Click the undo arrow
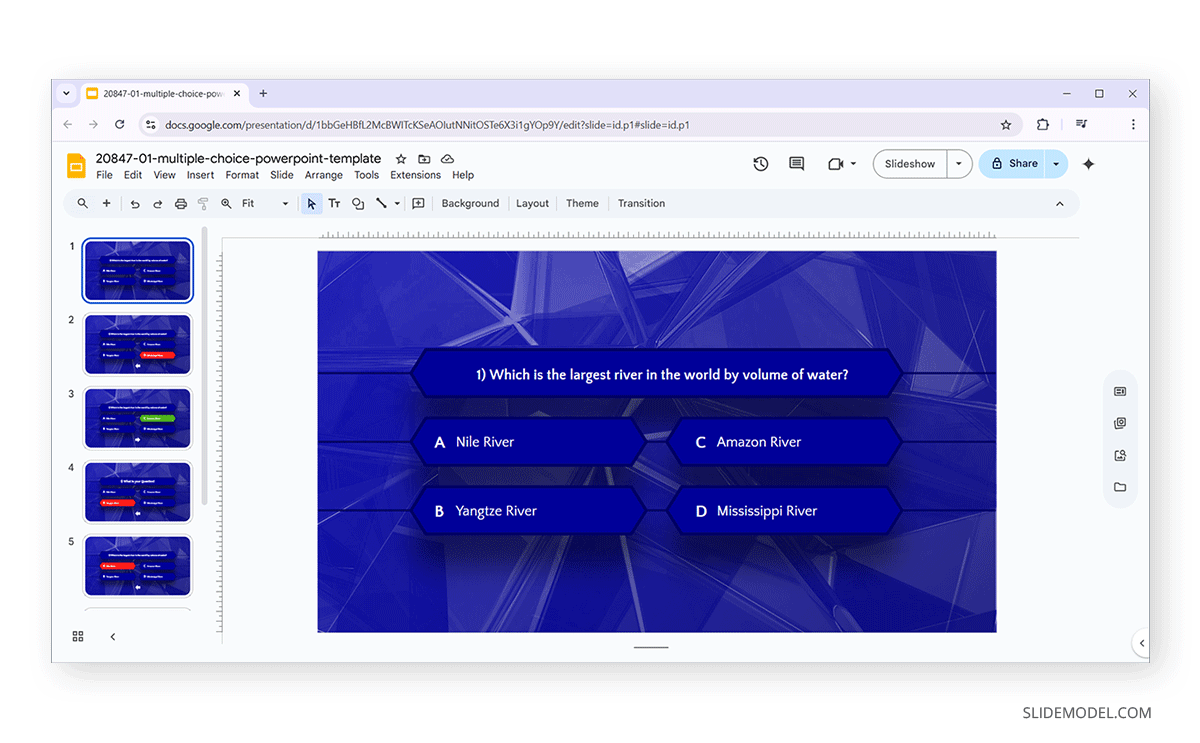The height and width of the screenshot is (743, 1200). tap(135, 204)
